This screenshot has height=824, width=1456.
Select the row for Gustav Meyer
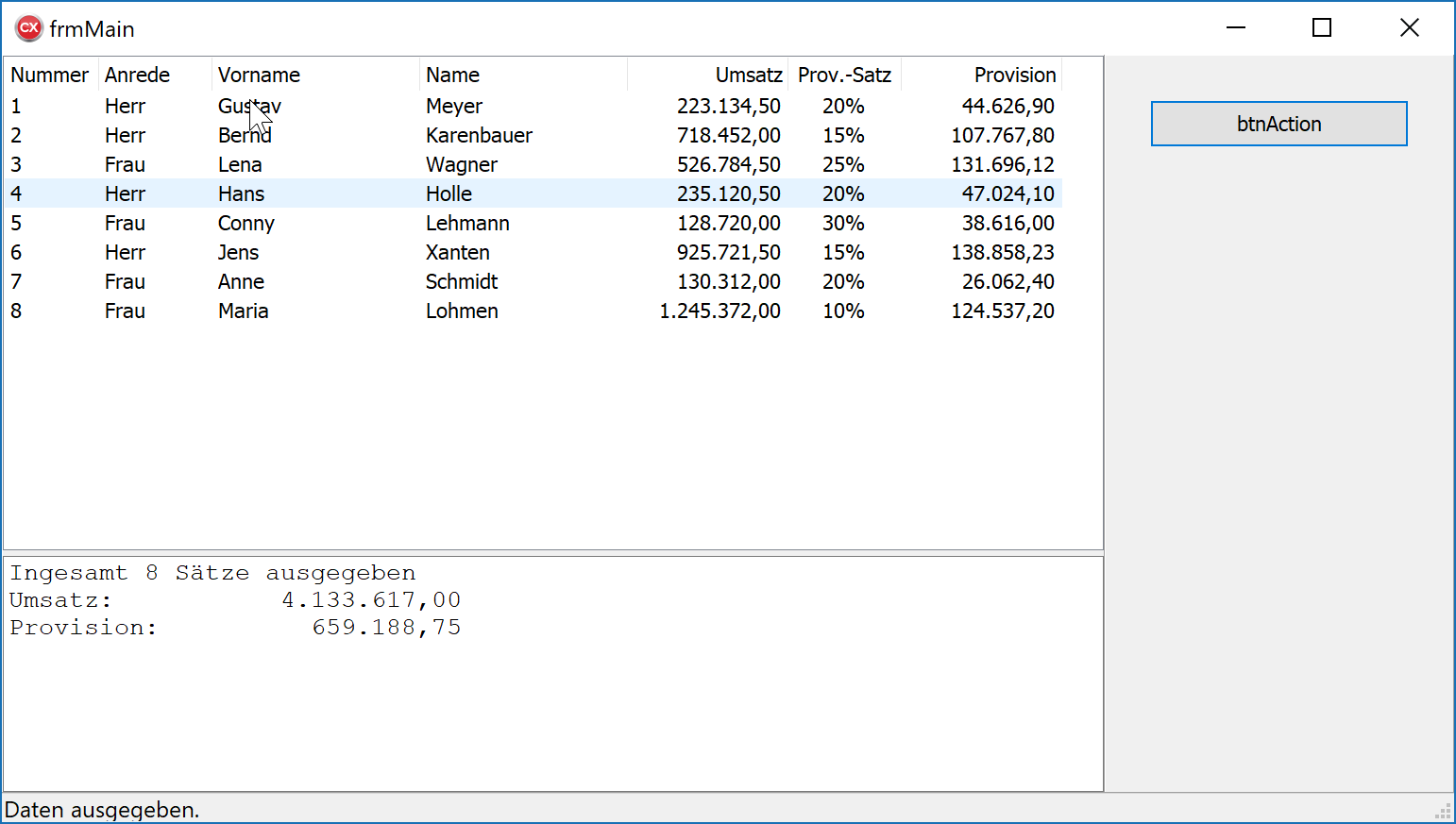[x=453, y=107]
